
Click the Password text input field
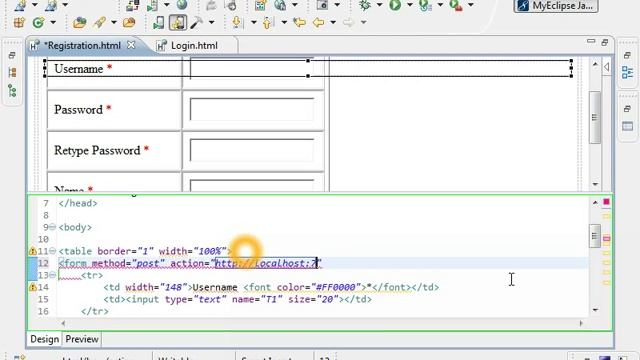[251, 109]
